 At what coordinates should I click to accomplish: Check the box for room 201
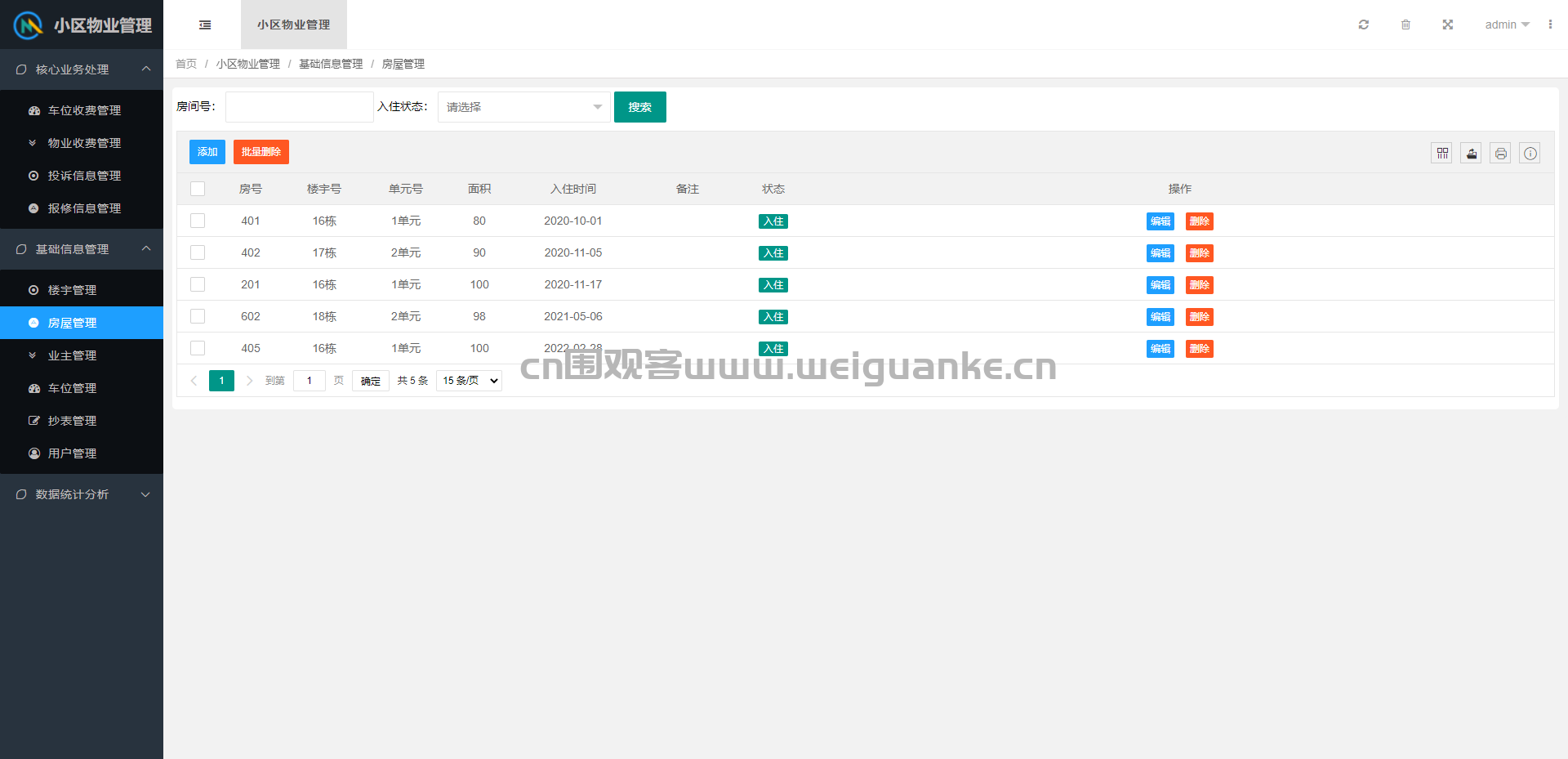coord(198,284)
